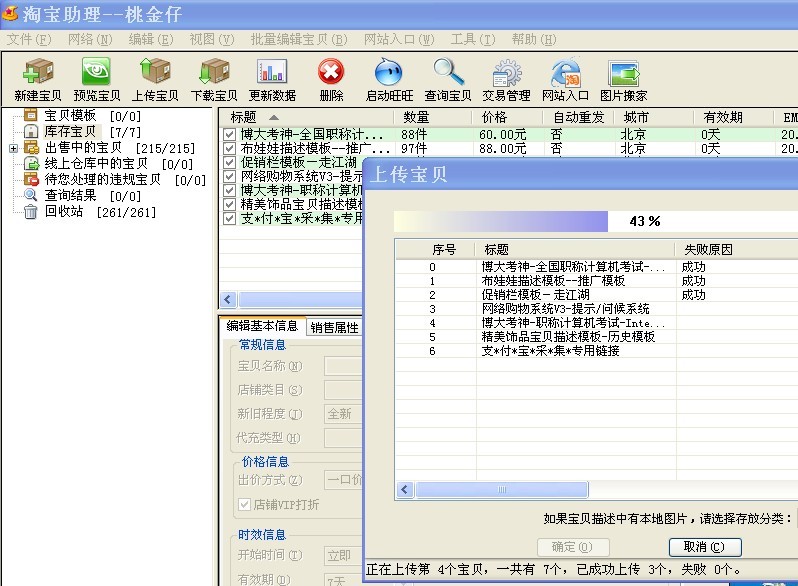Expand the 出售中的宝贝 tree node

(x=13, y=149)
